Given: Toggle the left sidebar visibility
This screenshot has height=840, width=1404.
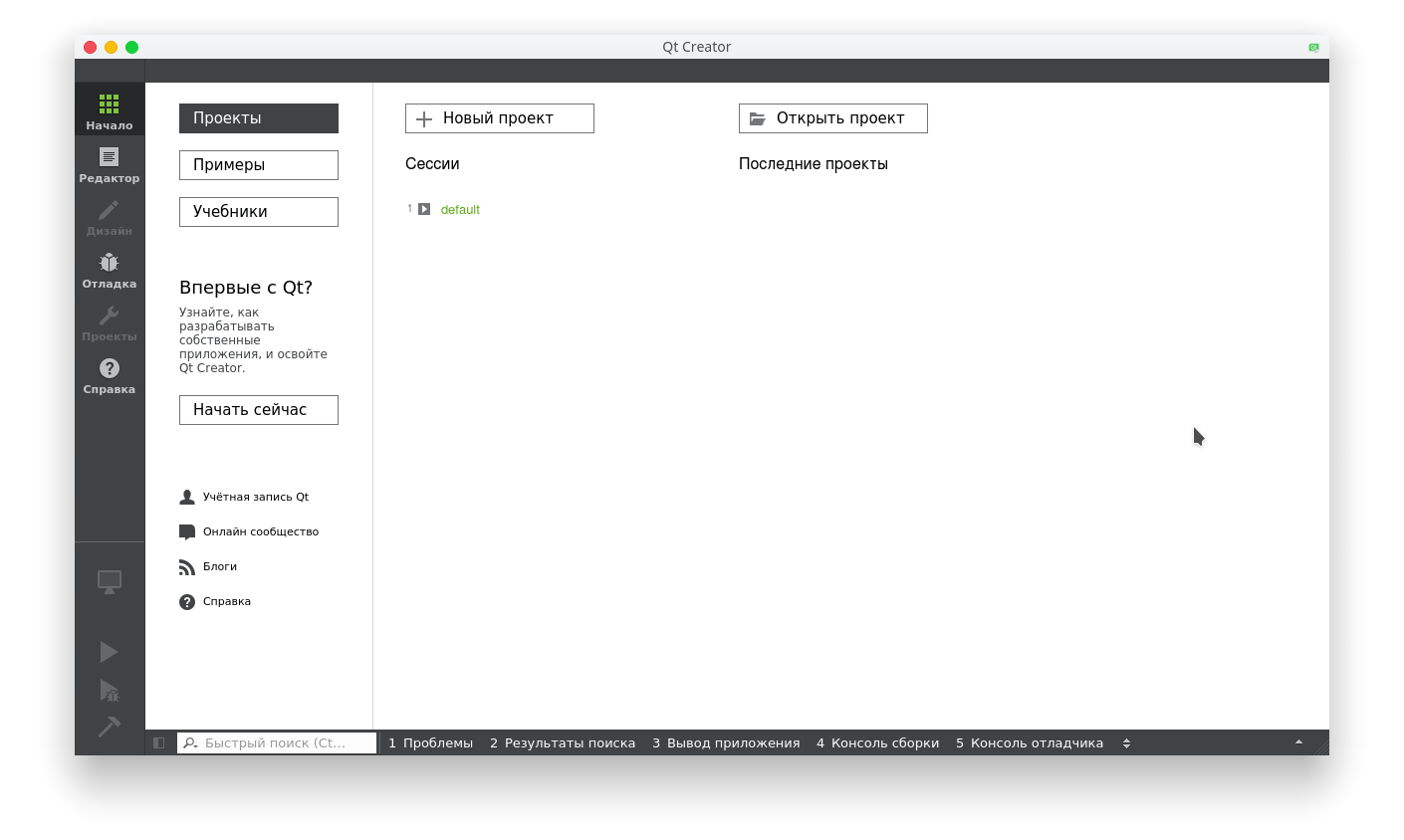Looking at the screenshot, I should pos(158,743).
